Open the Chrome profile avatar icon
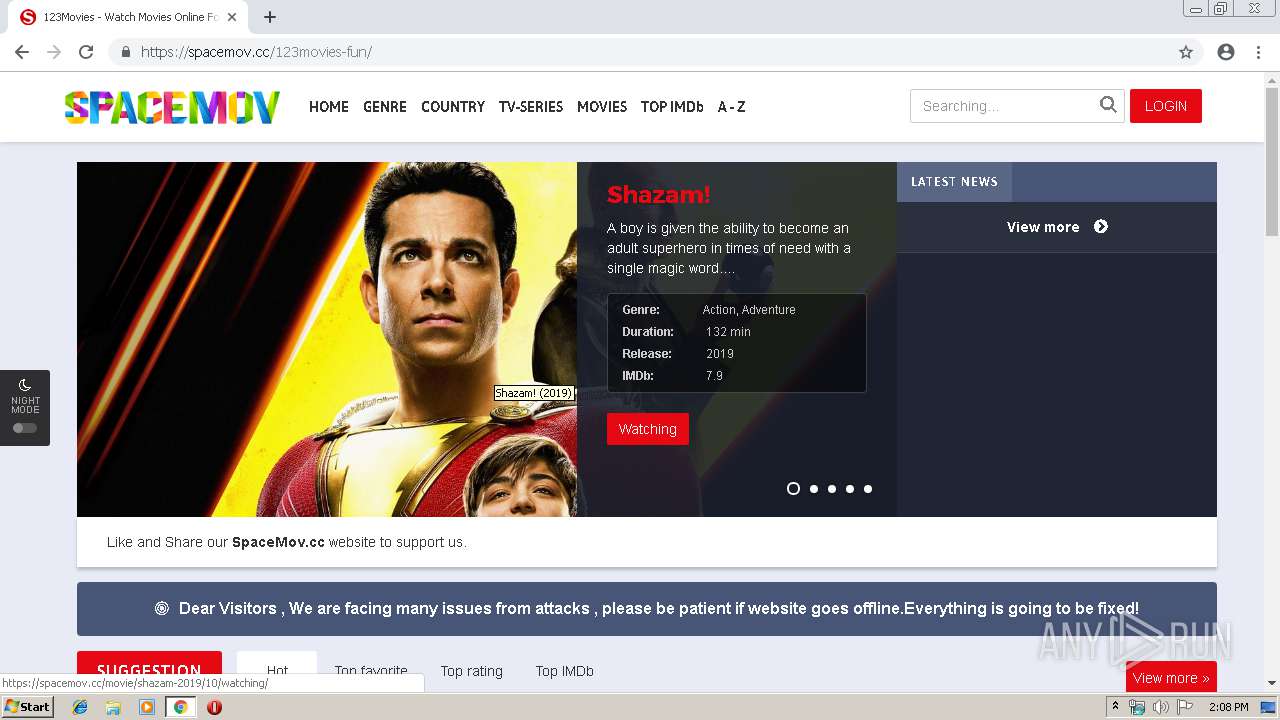This screenshot has width=1280, height=720. click(x=1226, y=52)
